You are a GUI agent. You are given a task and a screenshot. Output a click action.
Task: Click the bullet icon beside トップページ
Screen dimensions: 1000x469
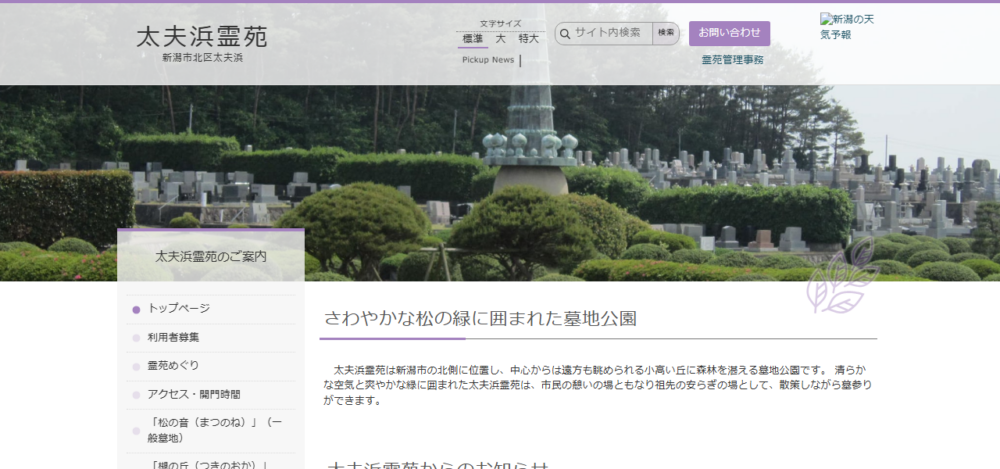click(x=136, y=310)
